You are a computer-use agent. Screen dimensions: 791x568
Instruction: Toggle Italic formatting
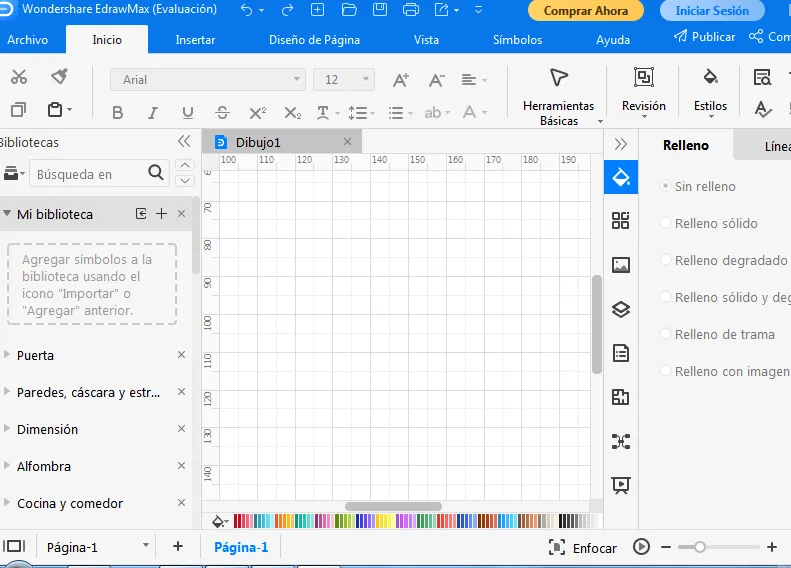point(152,112)
